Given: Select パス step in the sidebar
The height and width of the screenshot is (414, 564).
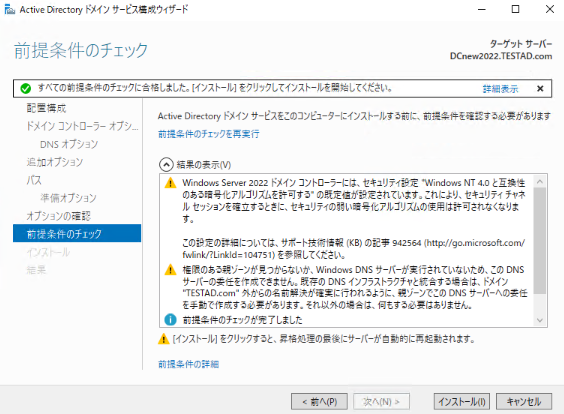Looking at the screenshot, I should [34, 180].
